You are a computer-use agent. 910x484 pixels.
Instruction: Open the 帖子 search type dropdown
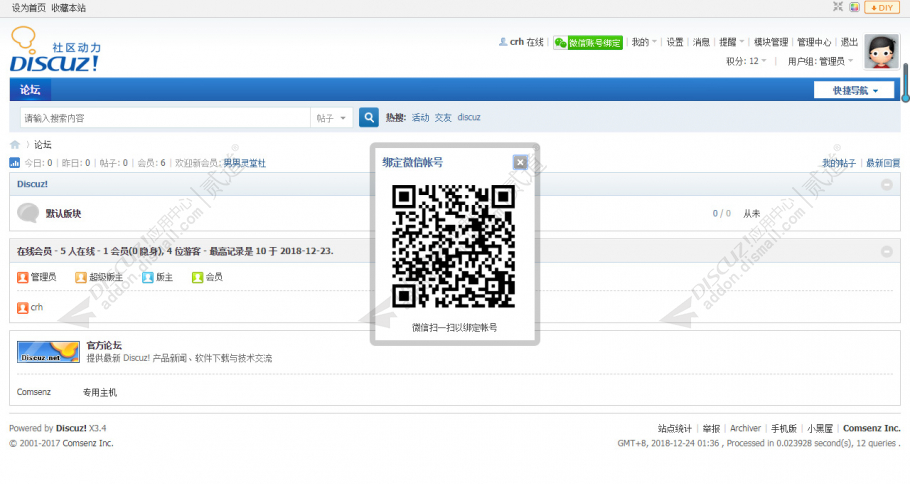[x=331, y=118]
